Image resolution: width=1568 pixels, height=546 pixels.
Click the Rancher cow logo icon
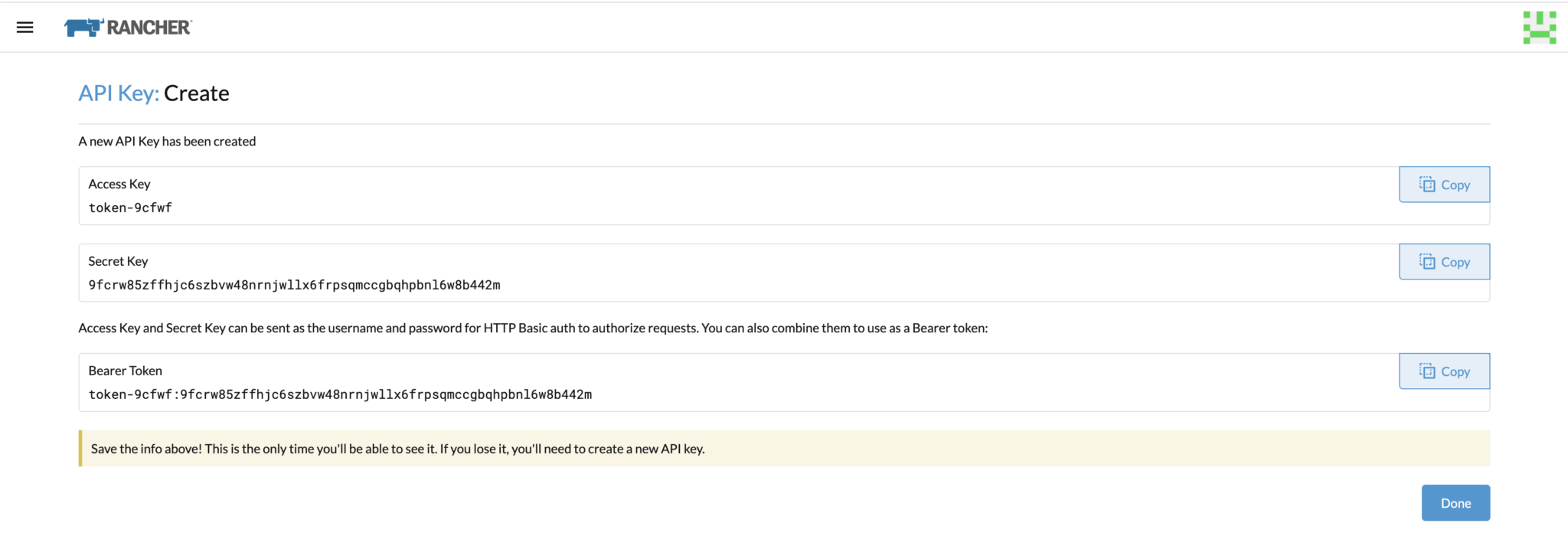83,28
